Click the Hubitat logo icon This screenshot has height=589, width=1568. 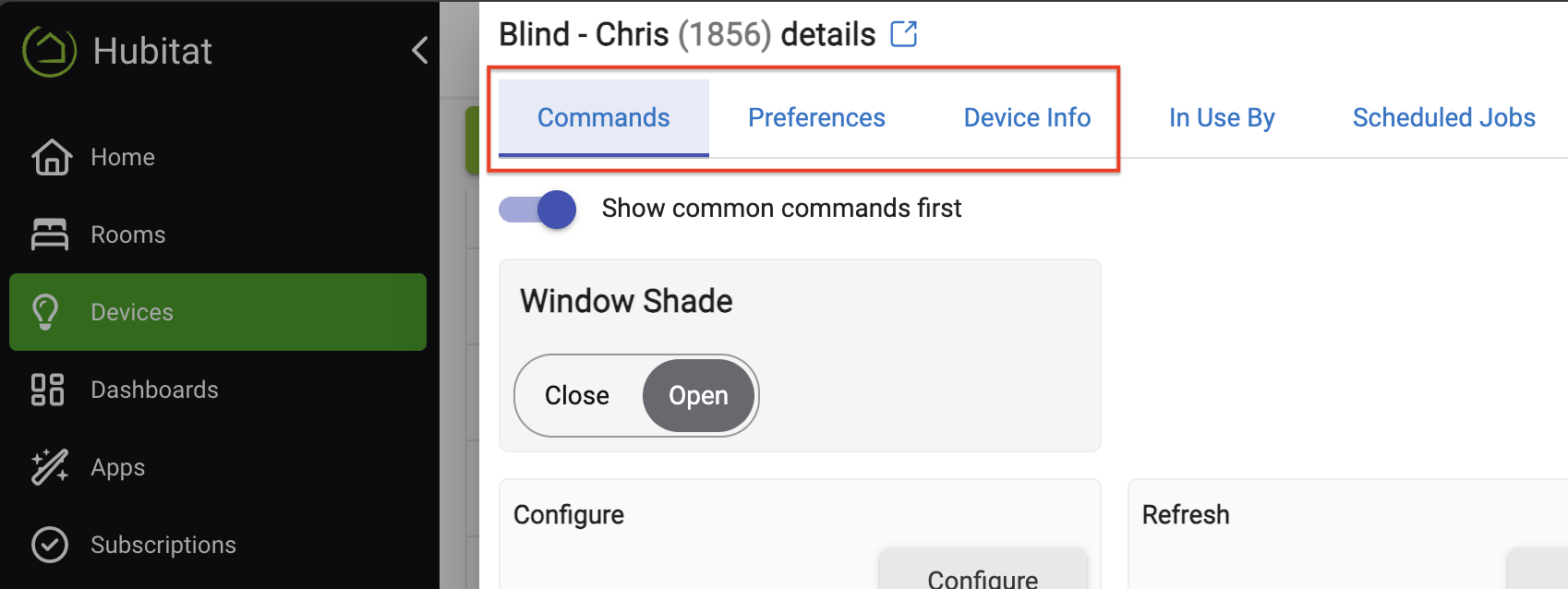[49, 50]
